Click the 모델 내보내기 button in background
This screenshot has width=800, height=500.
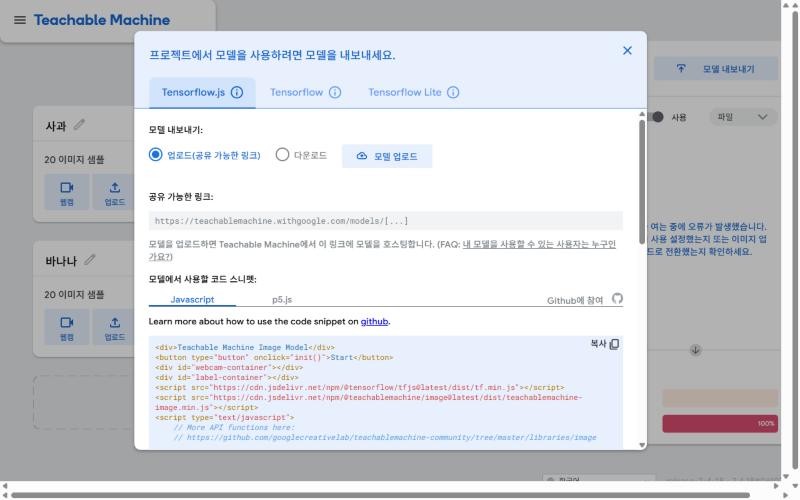(x=716, y=68)
